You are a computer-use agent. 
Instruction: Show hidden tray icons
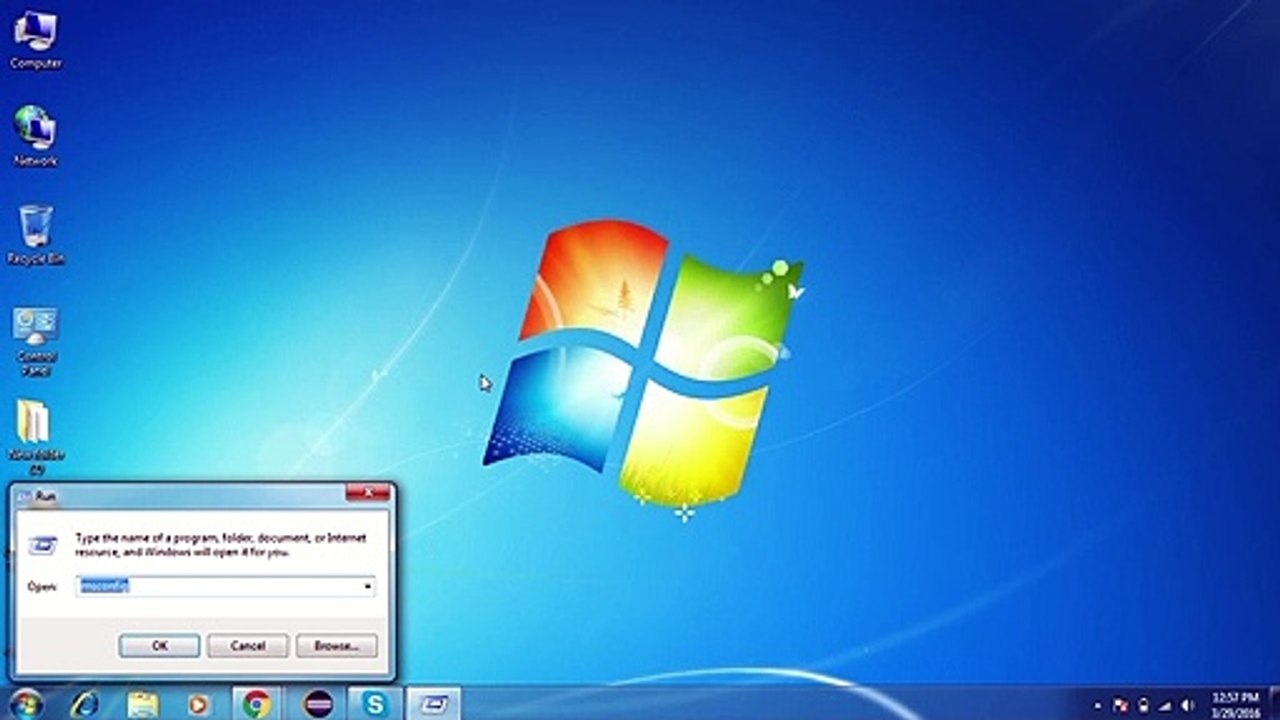[x=1100, y=705]
